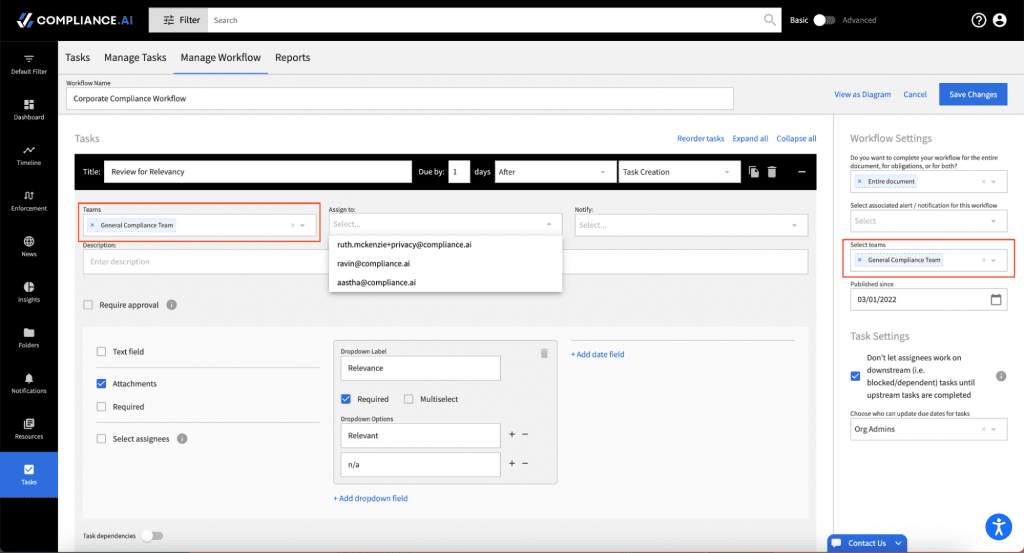Open Notifications bell in sidebar

(29, 384)
